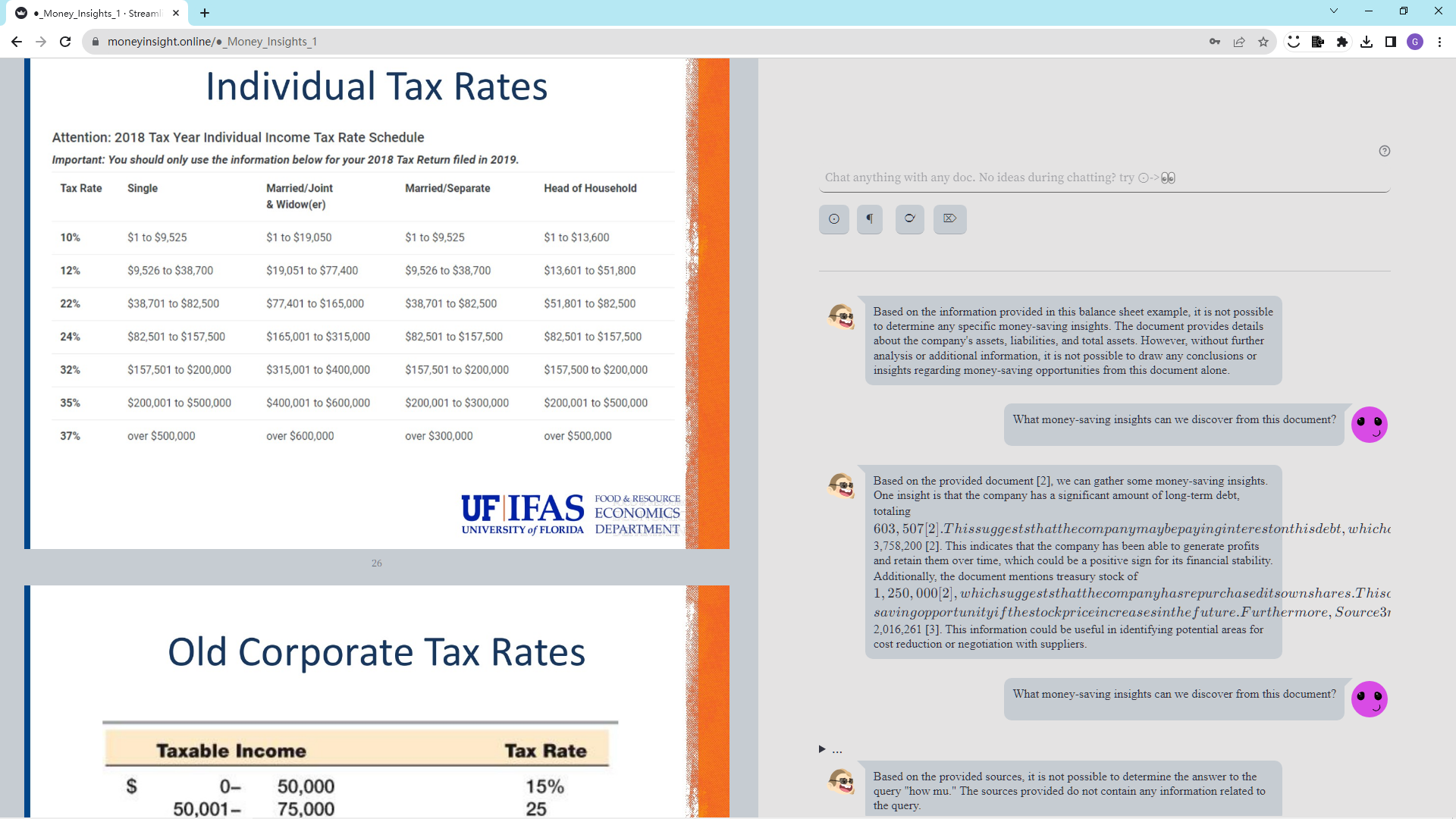The height and width of the screenshot is (819, 1456).
Task: Click the 'Head of Household' column header
Action: click(590, 188)
